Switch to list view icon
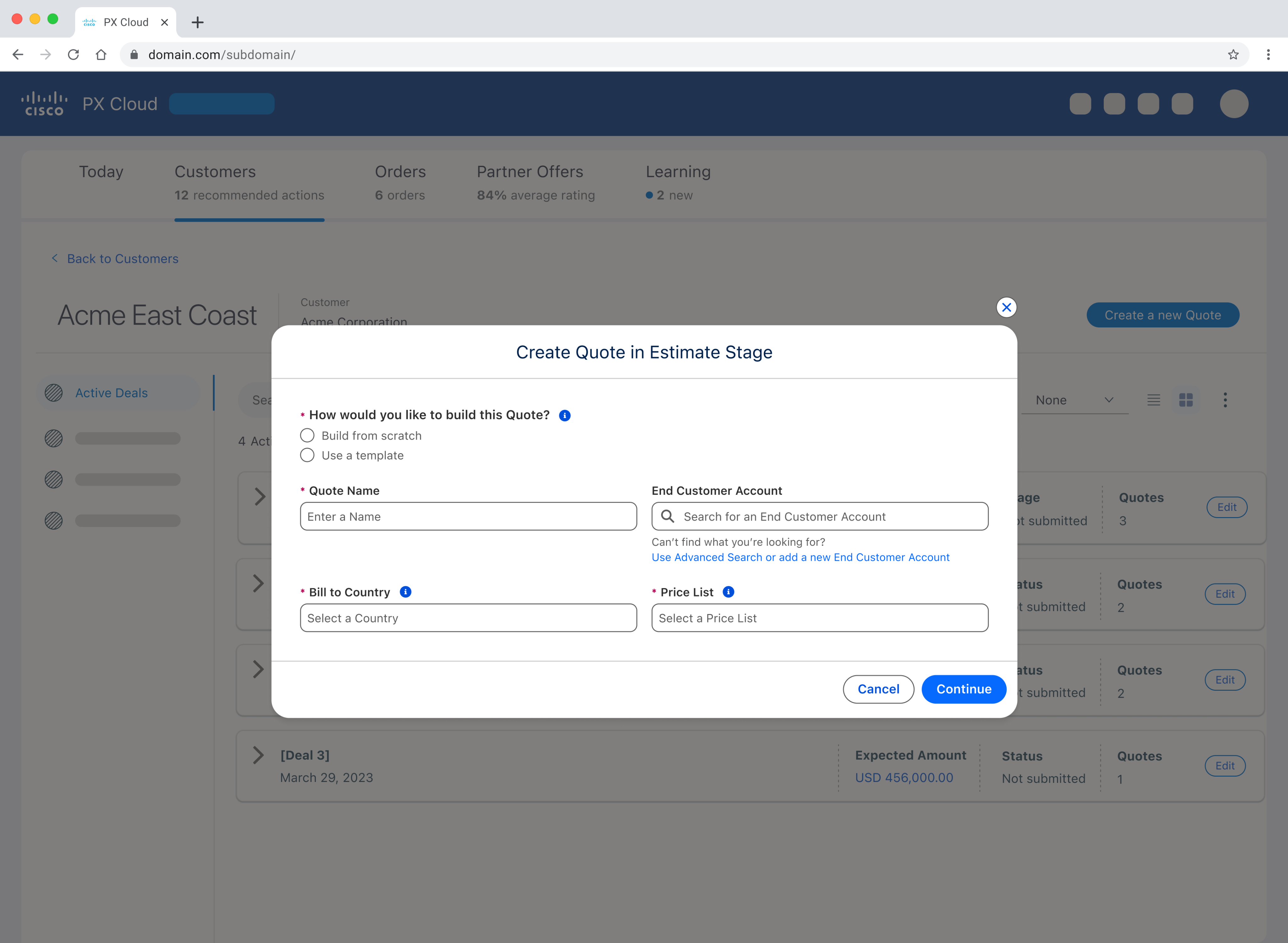Image resolution: width=1288 pixels, height=943 pixels. [1153, 400]
